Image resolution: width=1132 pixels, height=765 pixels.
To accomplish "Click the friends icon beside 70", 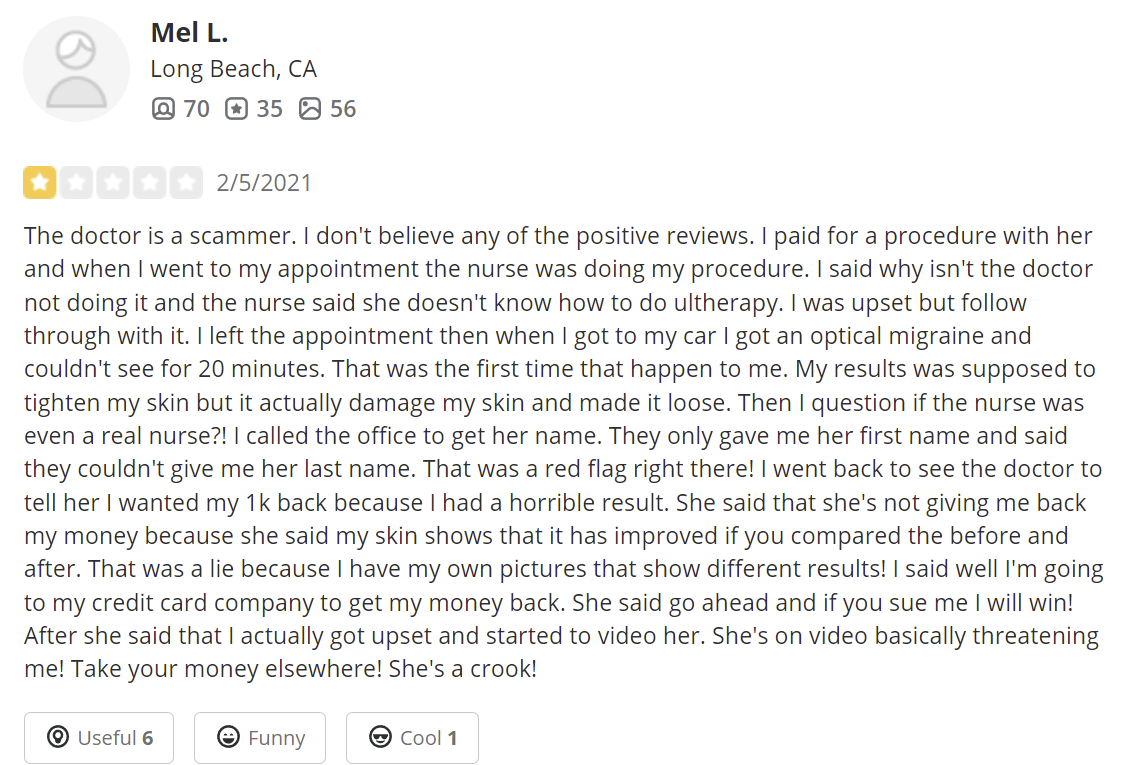I will (163, 109).
